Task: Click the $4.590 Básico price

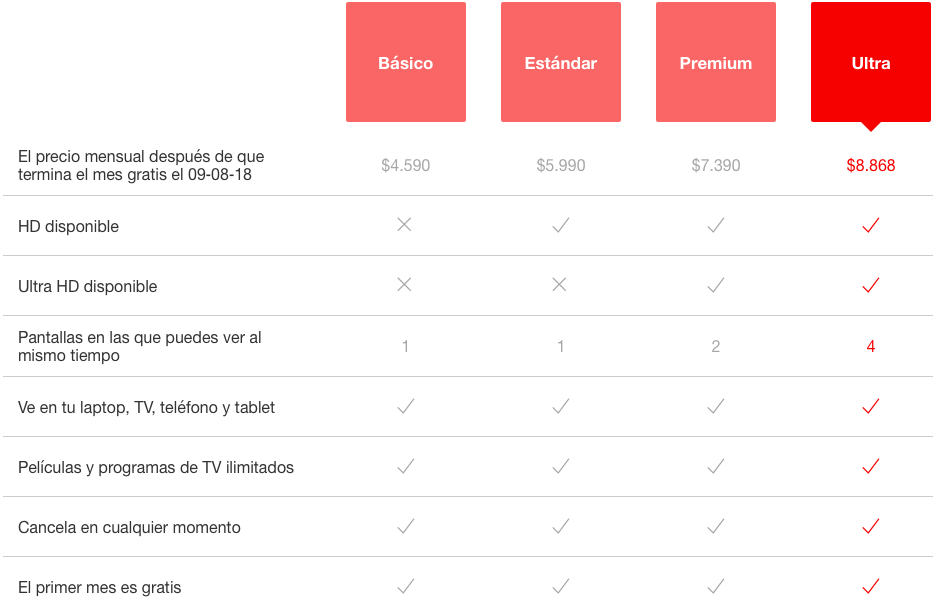Action: tap(405, 165)
